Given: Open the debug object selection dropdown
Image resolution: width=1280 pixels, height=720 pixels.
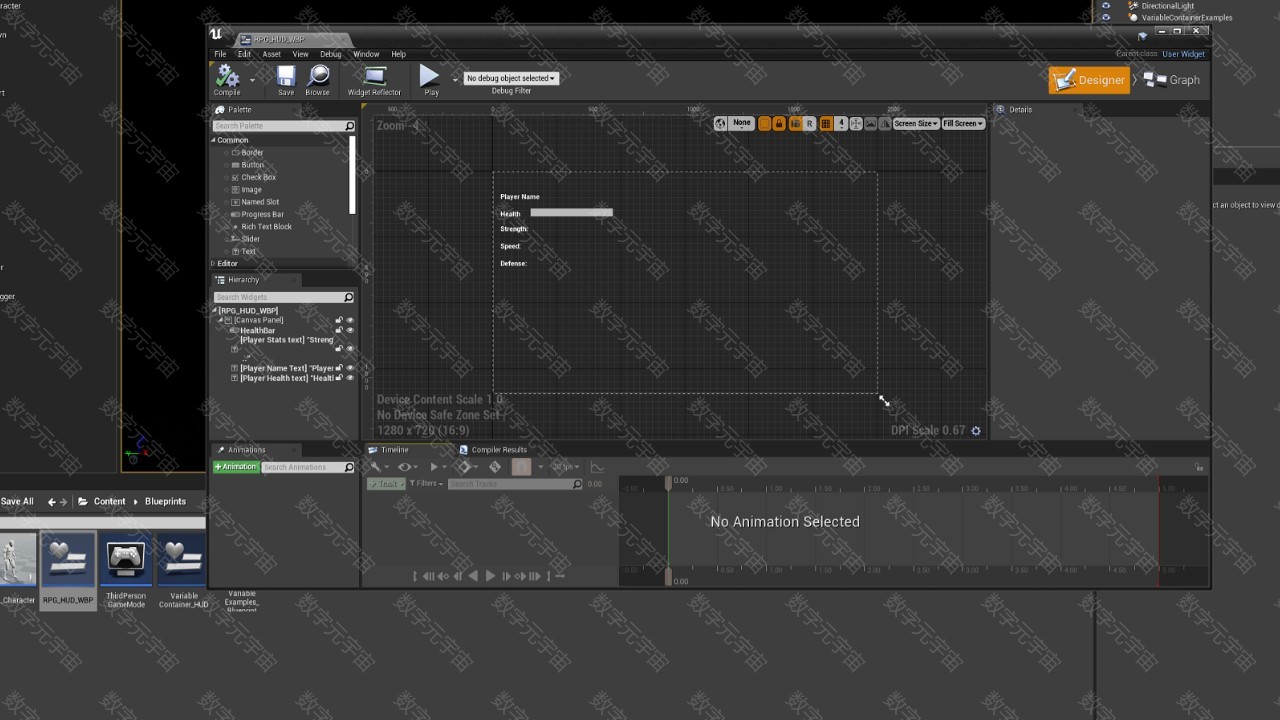Looking at the screenshot, I should (511, 78).
